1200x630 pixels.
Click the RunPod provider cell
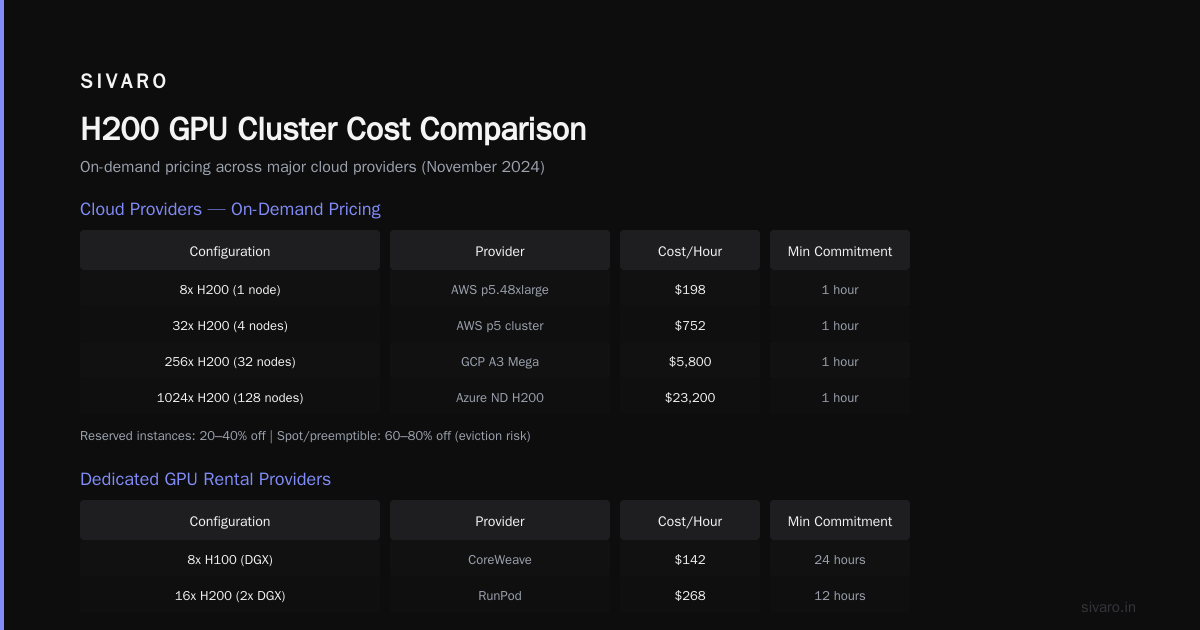[x=500, y=596]
